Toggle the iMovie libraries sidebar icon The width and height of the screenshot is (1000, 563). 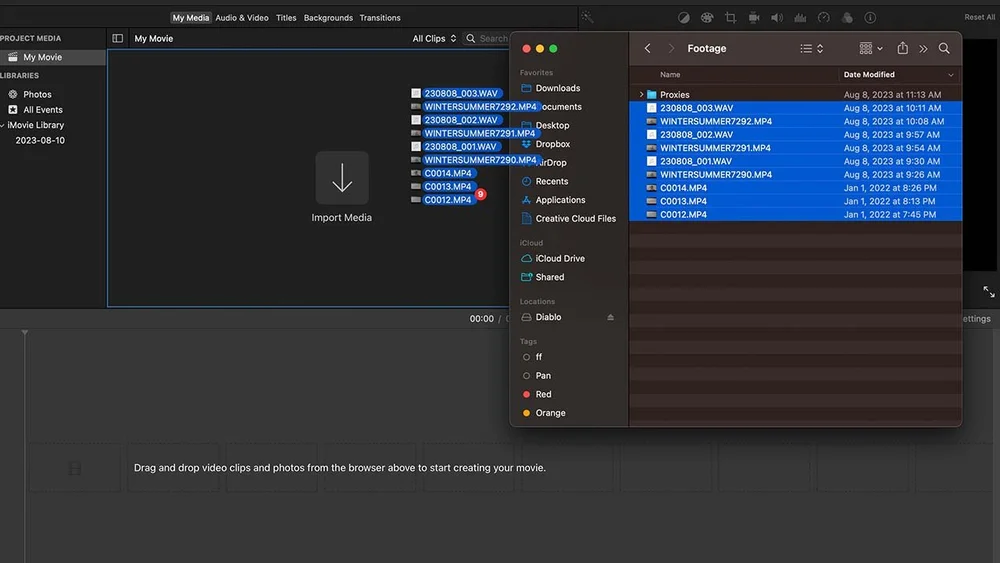tap(117, 38)
